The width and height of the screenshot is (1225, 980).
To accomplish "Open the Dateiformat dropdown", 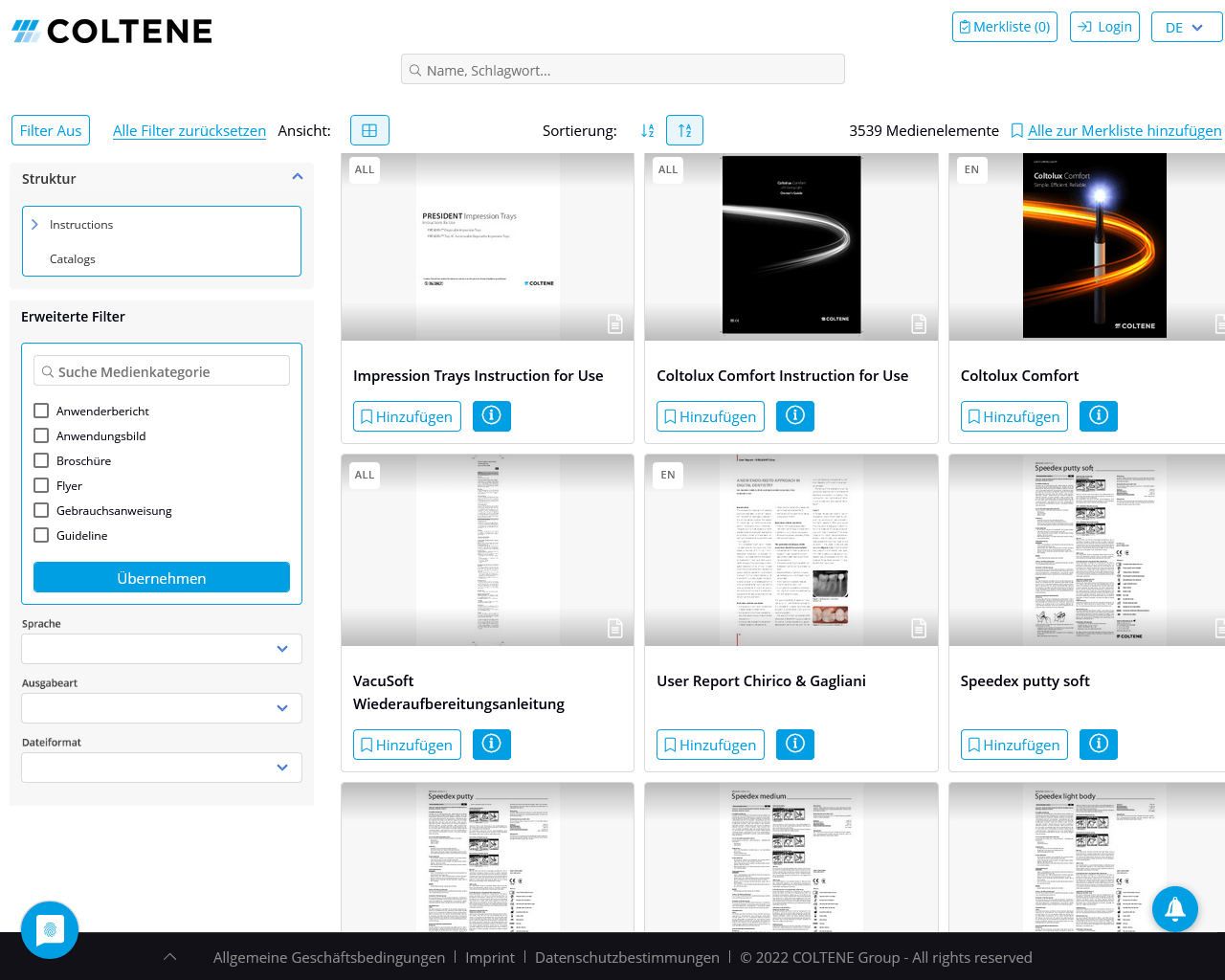I will coord(162,768).
